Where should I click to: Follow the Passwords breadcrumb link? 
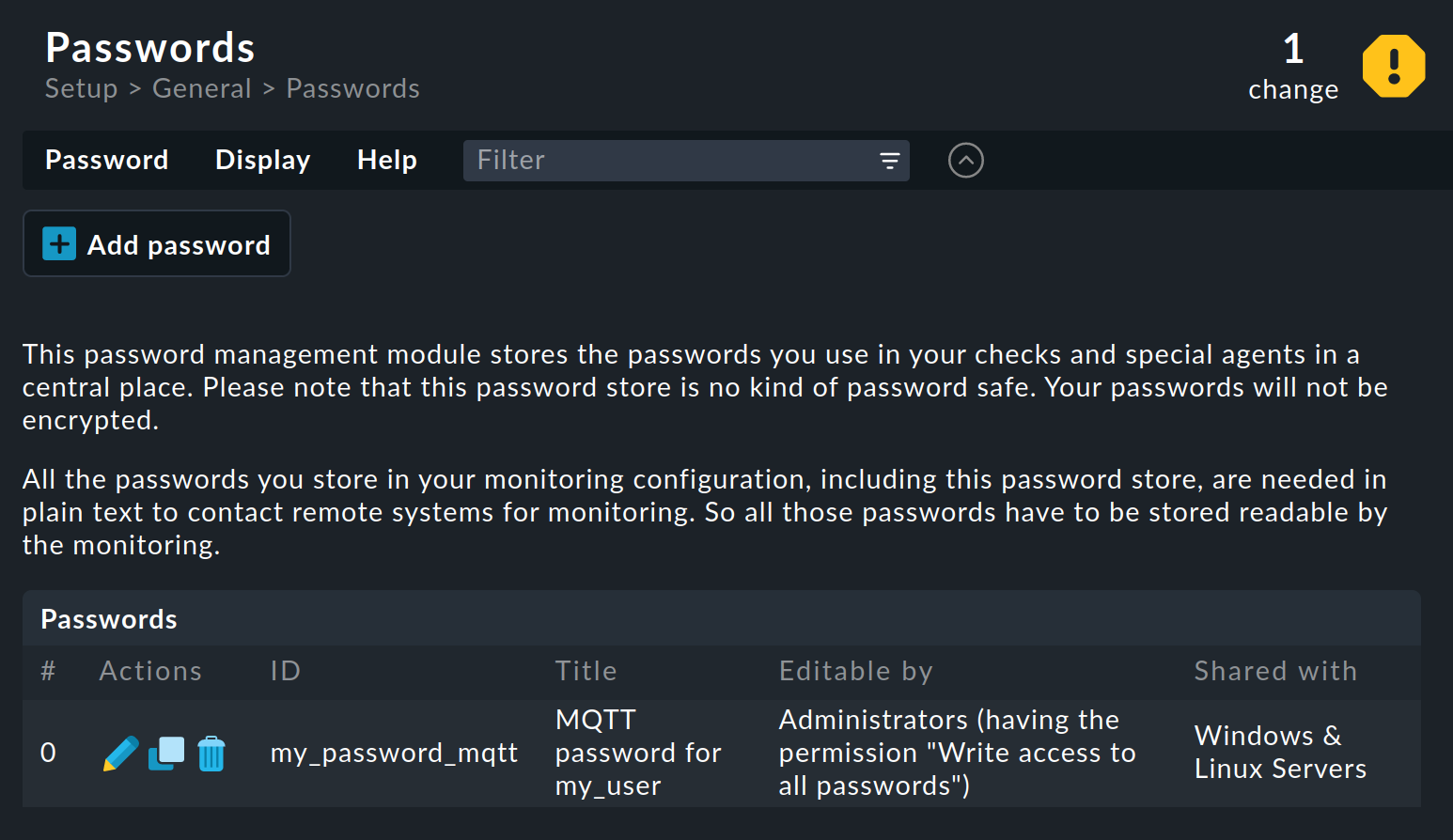[x=352, y=87]
